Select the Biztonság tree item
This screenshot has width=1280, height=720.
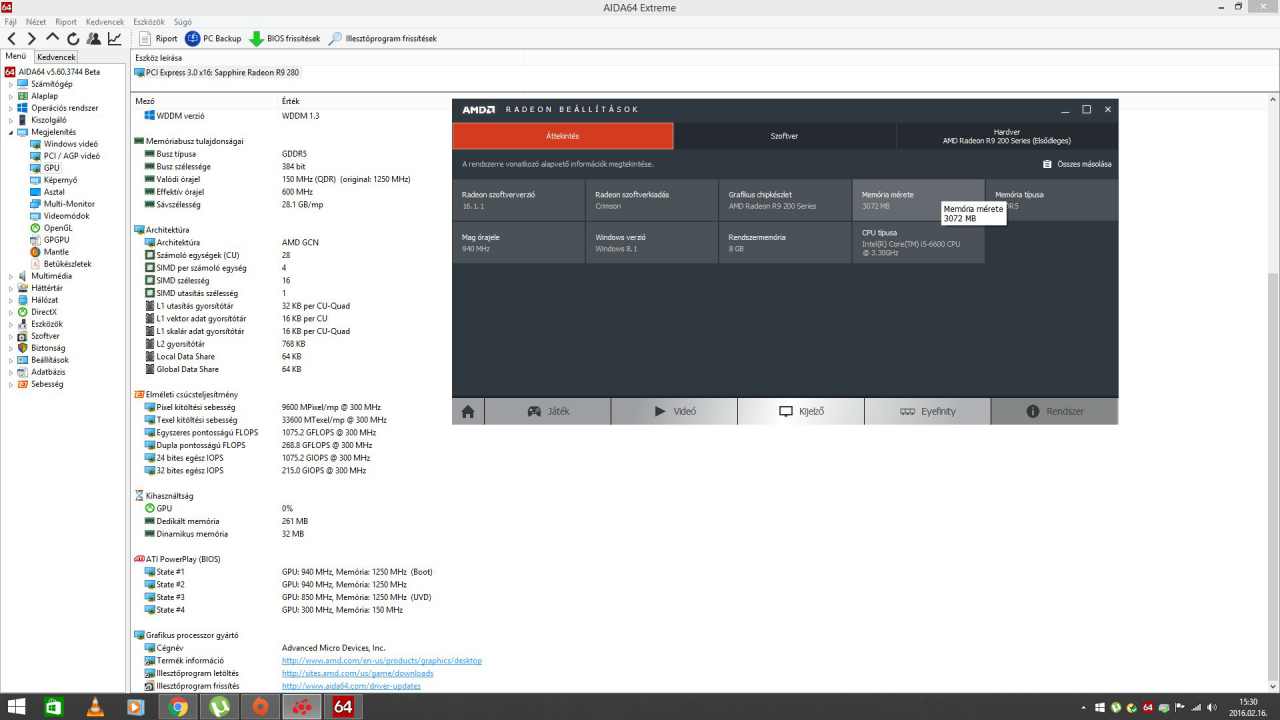coord(48,348)
